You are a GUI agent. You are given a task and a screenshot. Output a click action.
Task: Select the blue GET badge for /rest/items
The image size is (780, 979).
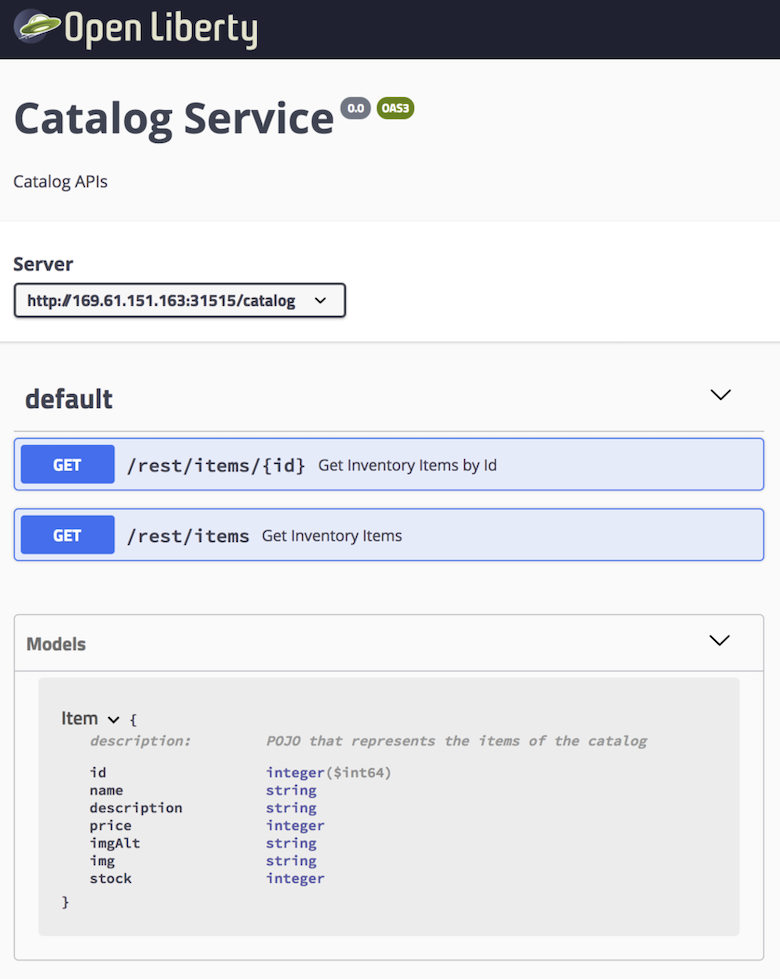[66, 535]
